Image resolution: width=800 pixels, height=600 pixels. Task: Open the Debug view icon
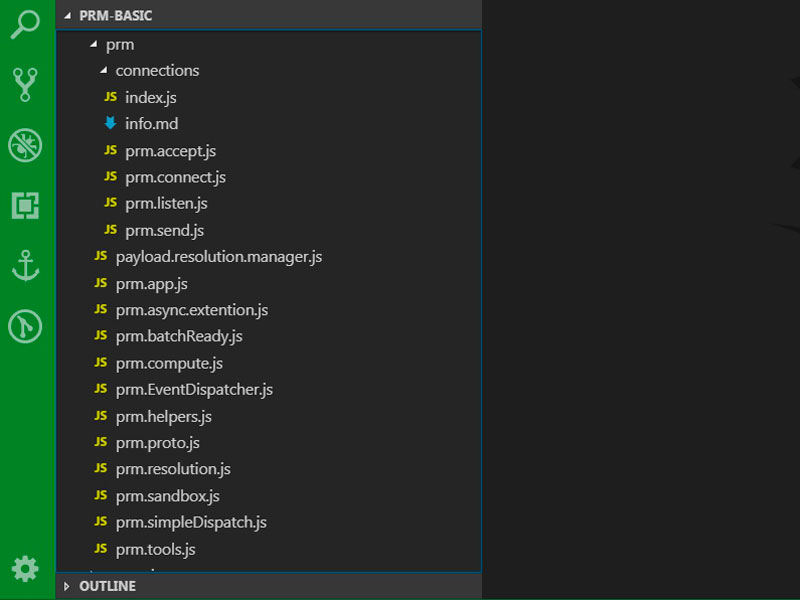(25, 145)
